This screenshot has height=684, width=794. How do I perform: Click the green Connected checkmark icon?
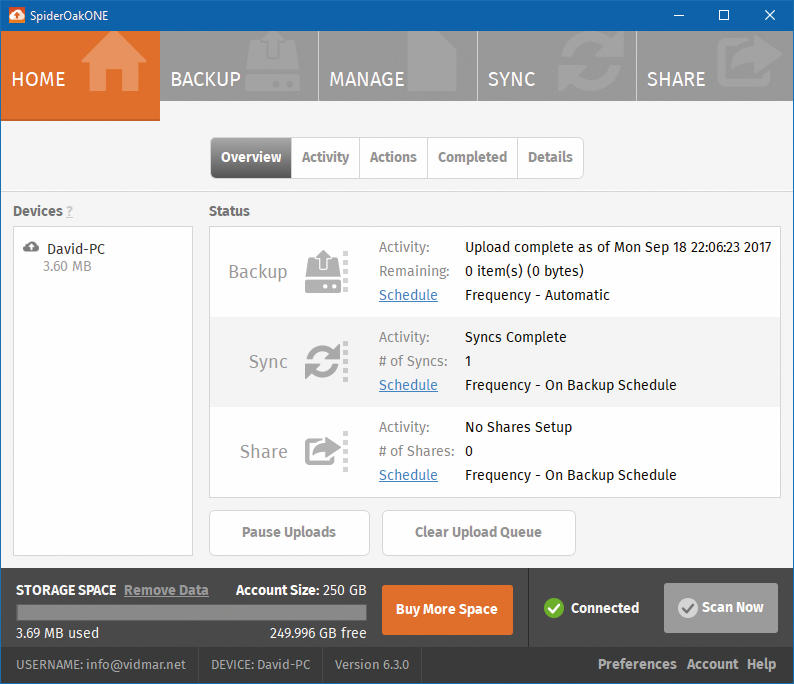[554, 608]
